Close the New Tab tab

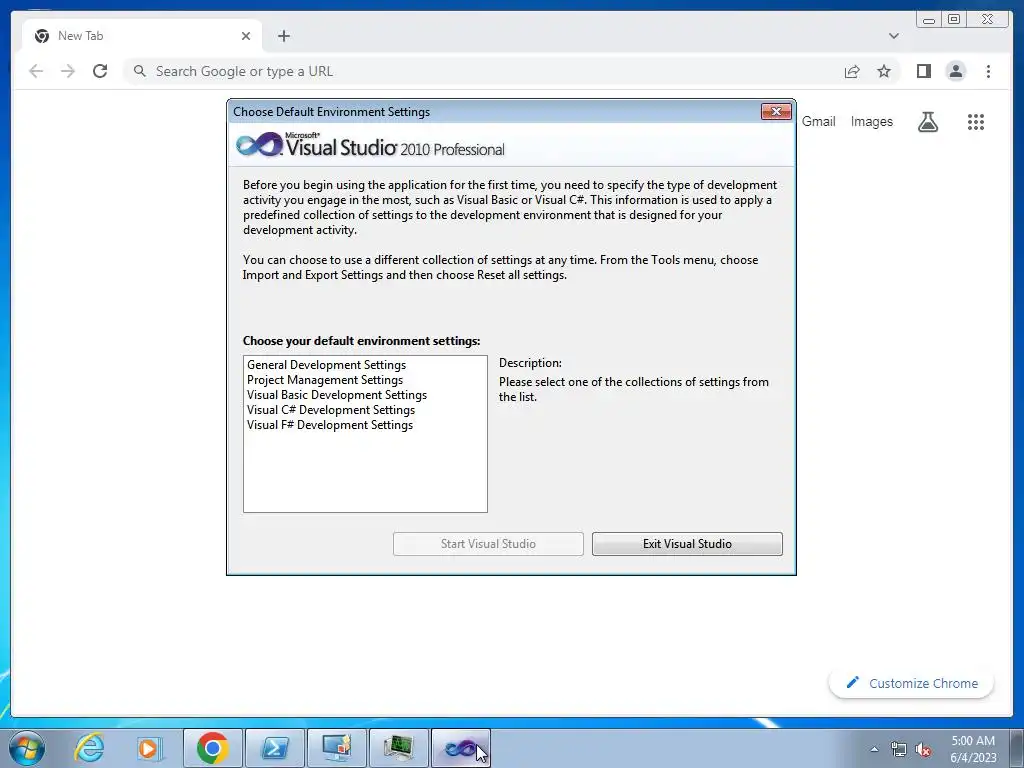(246, 36)
